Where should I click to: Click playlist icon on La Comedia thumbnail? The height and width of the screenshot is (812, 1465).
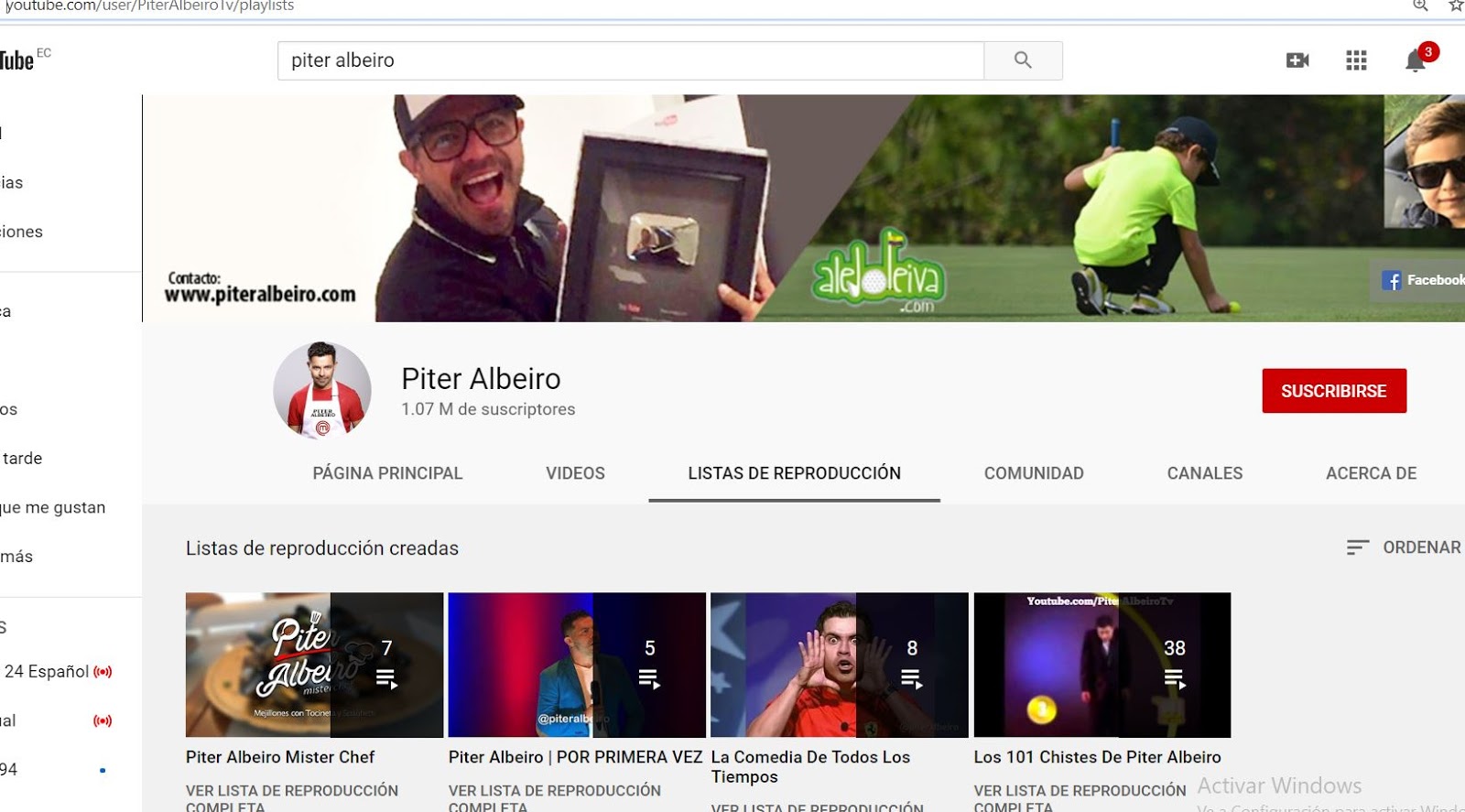click(912, 678)
